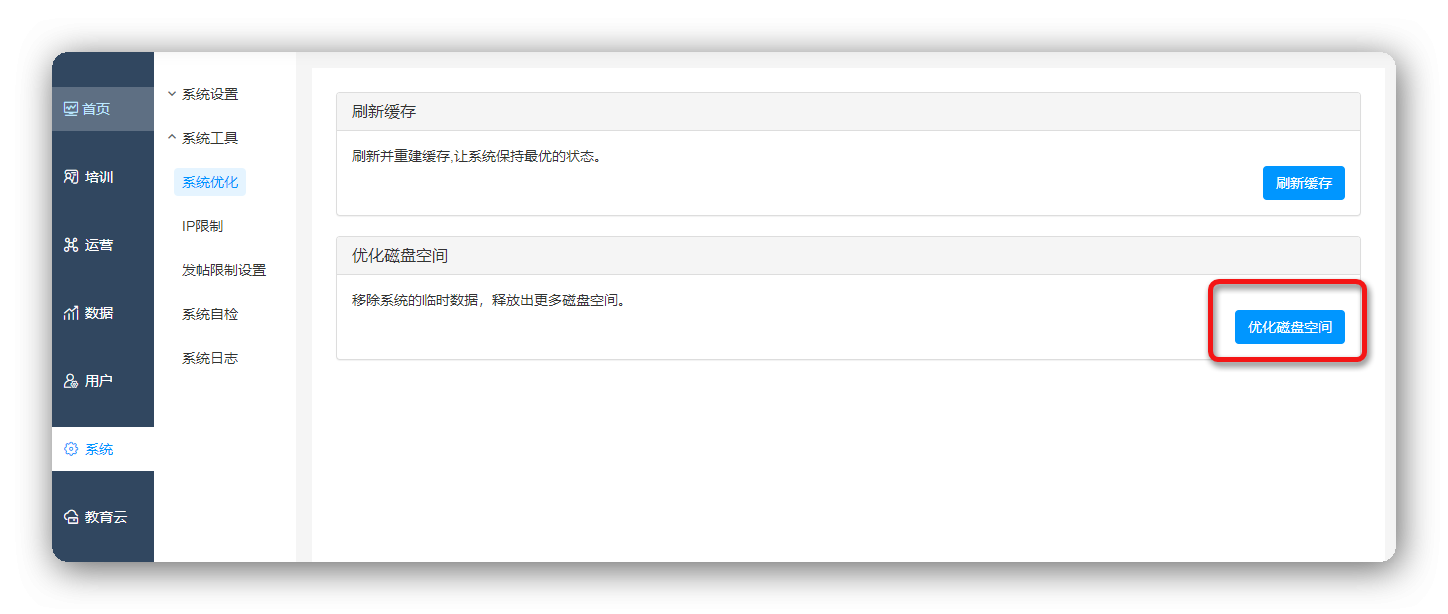Click the 刷新缓存 blue button
The height and width of the screenshot is (614, 1448).
(x=1304, y=183)
